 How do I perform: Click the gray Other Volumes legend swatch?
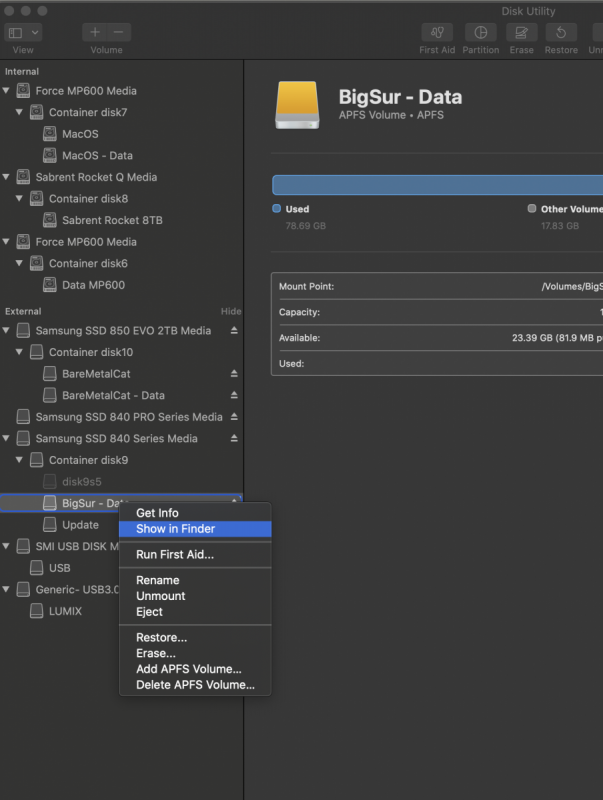(x=532, y=208)
